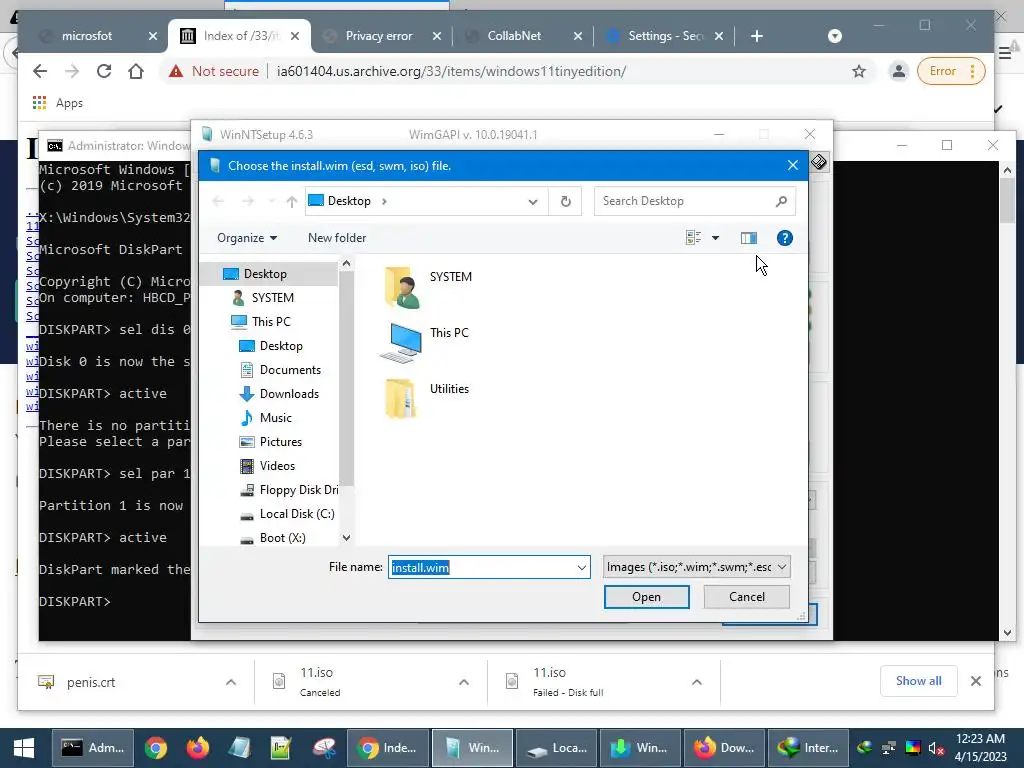Change view using the view icon

[694, 238]
